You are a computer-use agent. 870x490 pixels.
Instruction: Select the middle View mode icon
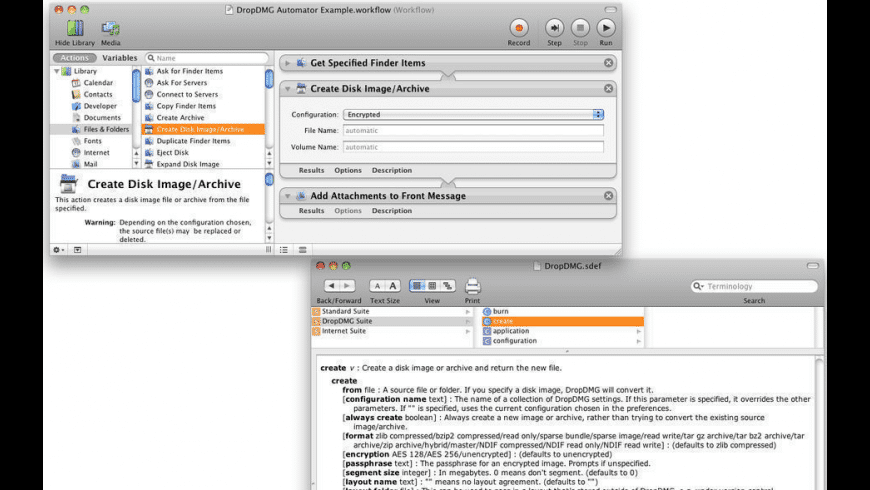pos(432,286)
